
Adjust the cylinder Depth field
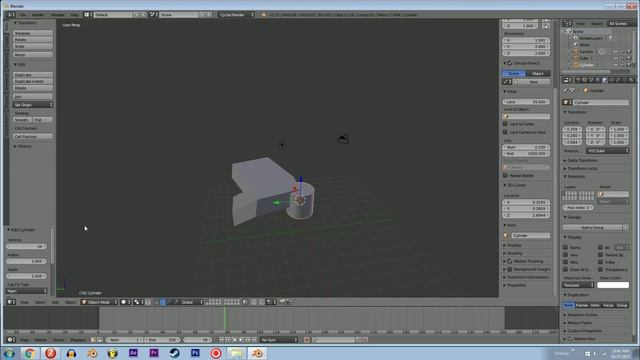tap(27, 276)
